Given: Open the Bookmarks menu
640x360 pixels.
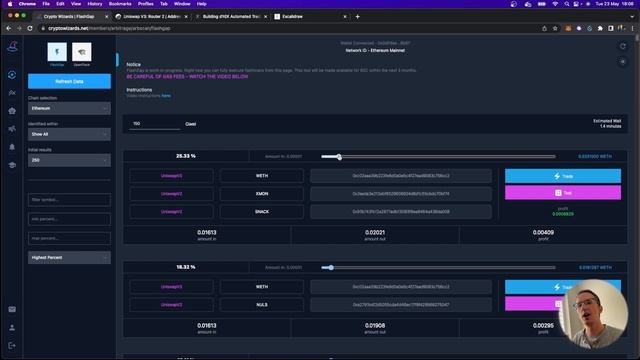Looking at the screenshot, I should point(120,4).
